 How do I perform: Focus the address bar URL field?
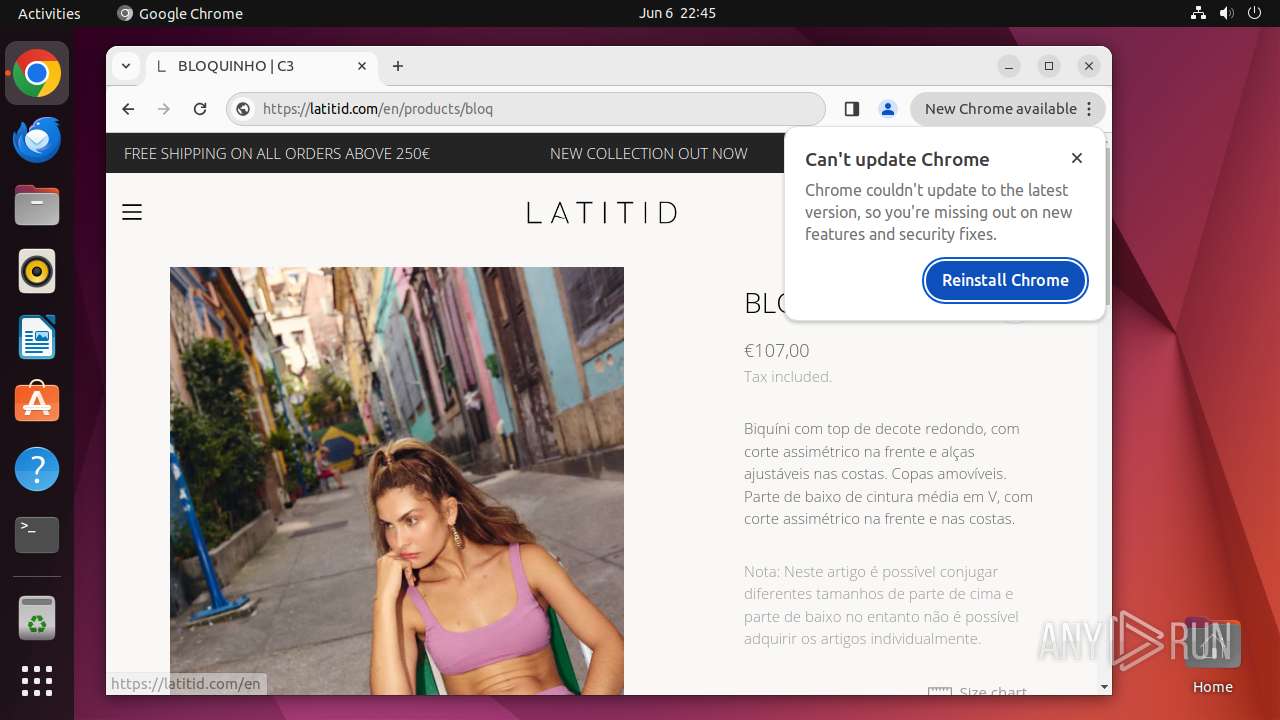525,109
